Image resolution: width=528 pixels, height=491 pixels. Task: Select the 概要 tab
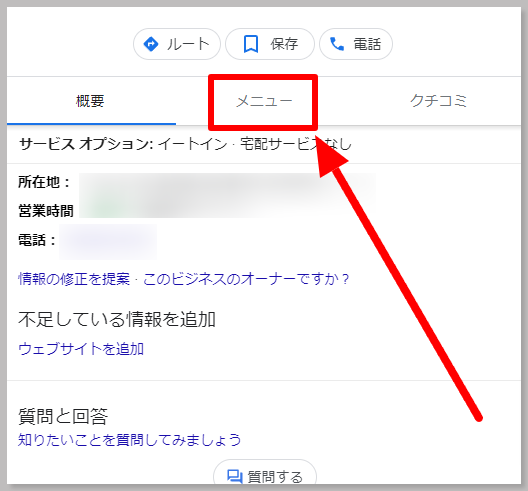point(91,101)
